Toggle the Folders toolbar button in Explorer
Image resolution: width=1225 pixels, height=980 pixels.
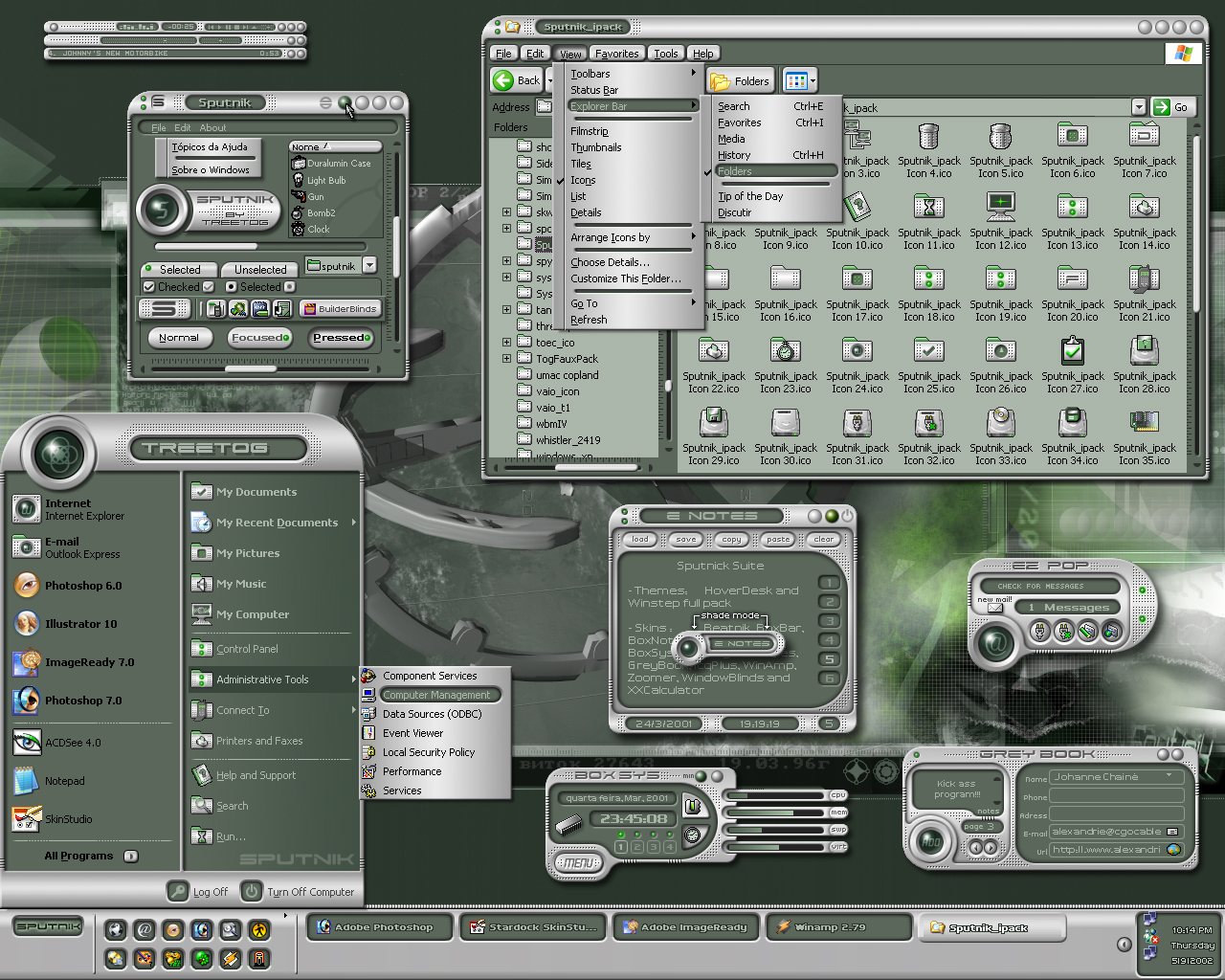[x=740, y=81]
